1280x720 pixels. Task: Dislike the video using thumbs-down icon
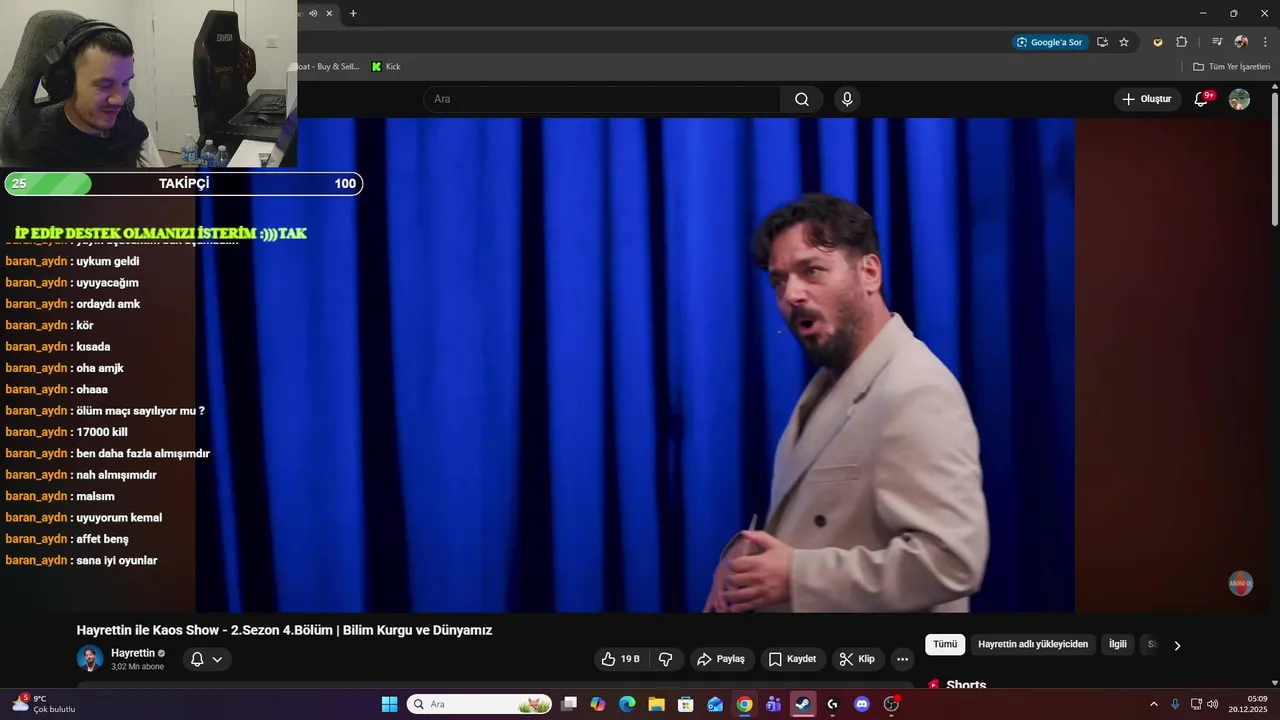click(665, 659)
